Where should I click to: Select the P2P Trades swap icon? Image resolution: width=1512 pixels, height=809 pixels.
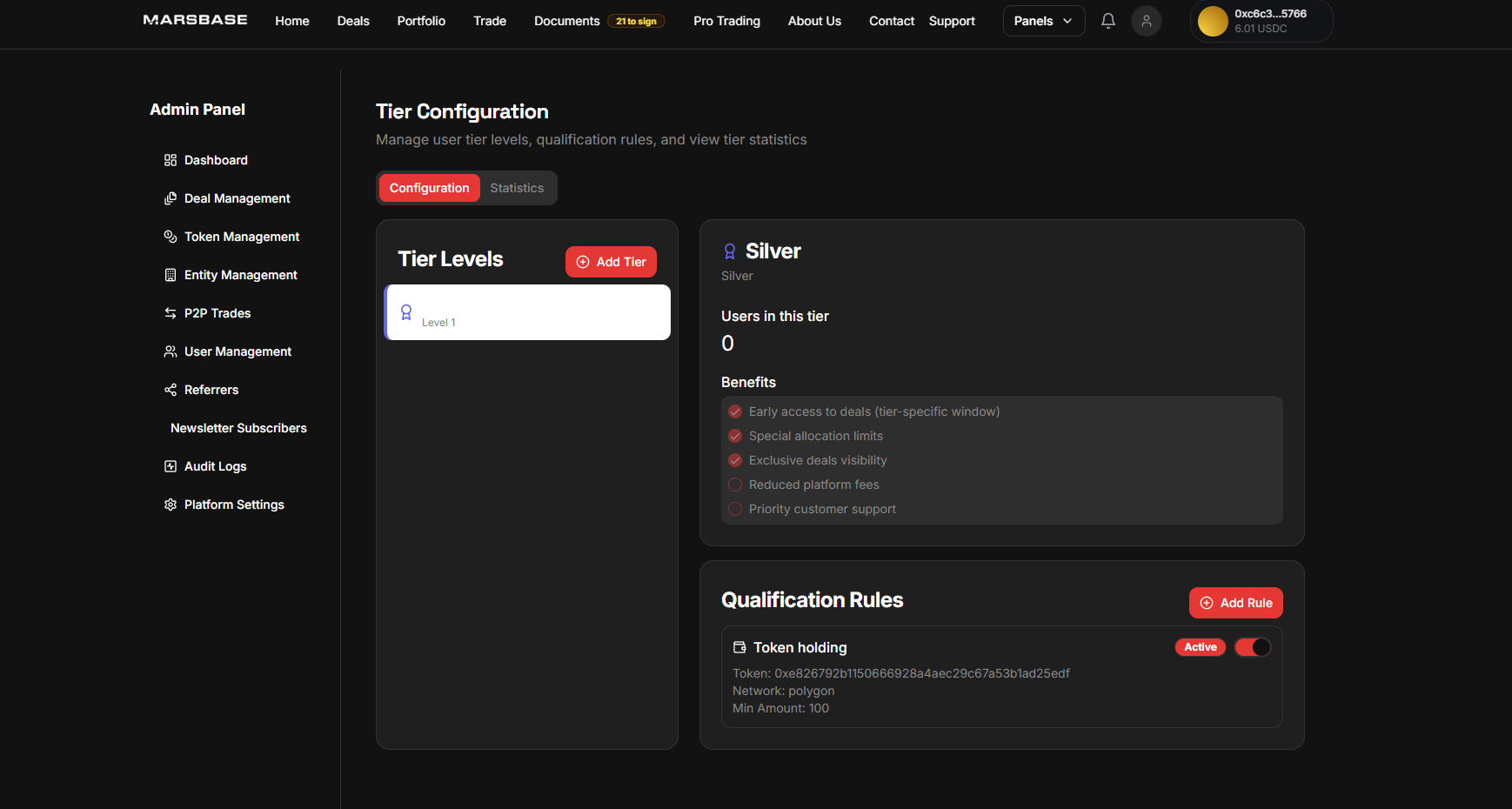click(170, 313)
